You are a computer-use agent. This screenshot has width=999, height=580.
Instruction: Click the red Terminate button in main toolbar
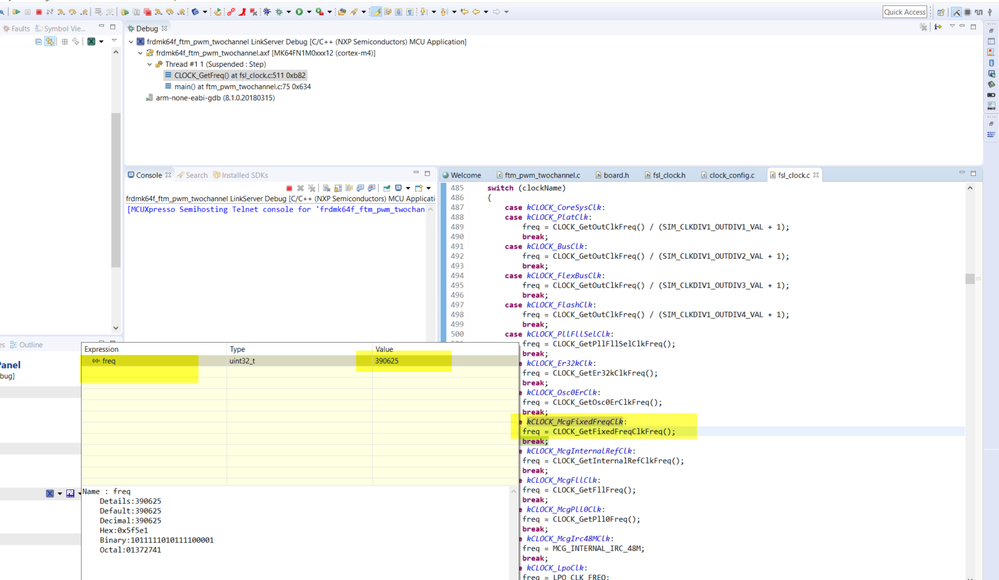[38, 12]
